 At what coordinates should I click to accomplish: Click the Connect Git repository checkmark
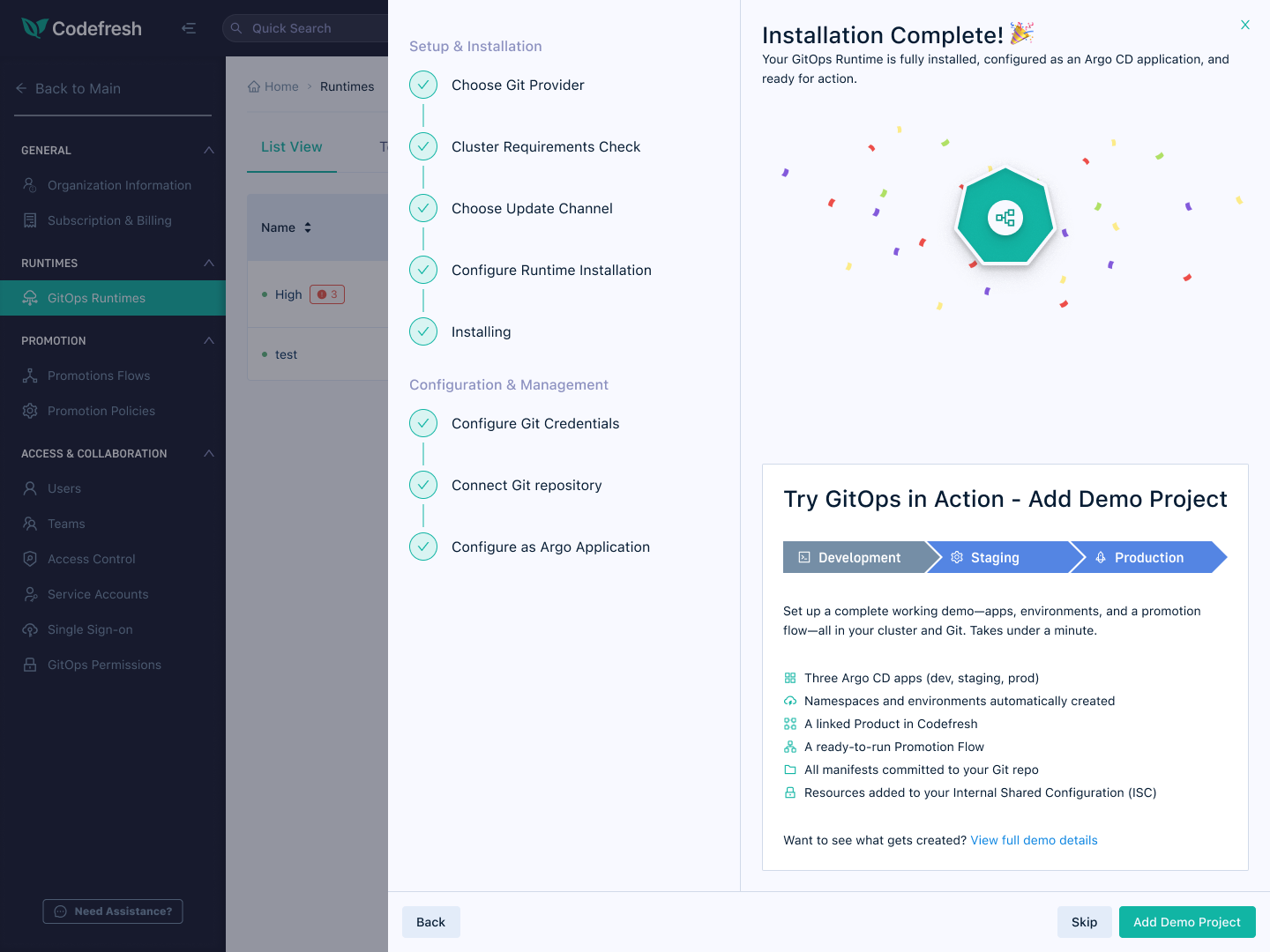pyautogui.click(x=423, y=485)
